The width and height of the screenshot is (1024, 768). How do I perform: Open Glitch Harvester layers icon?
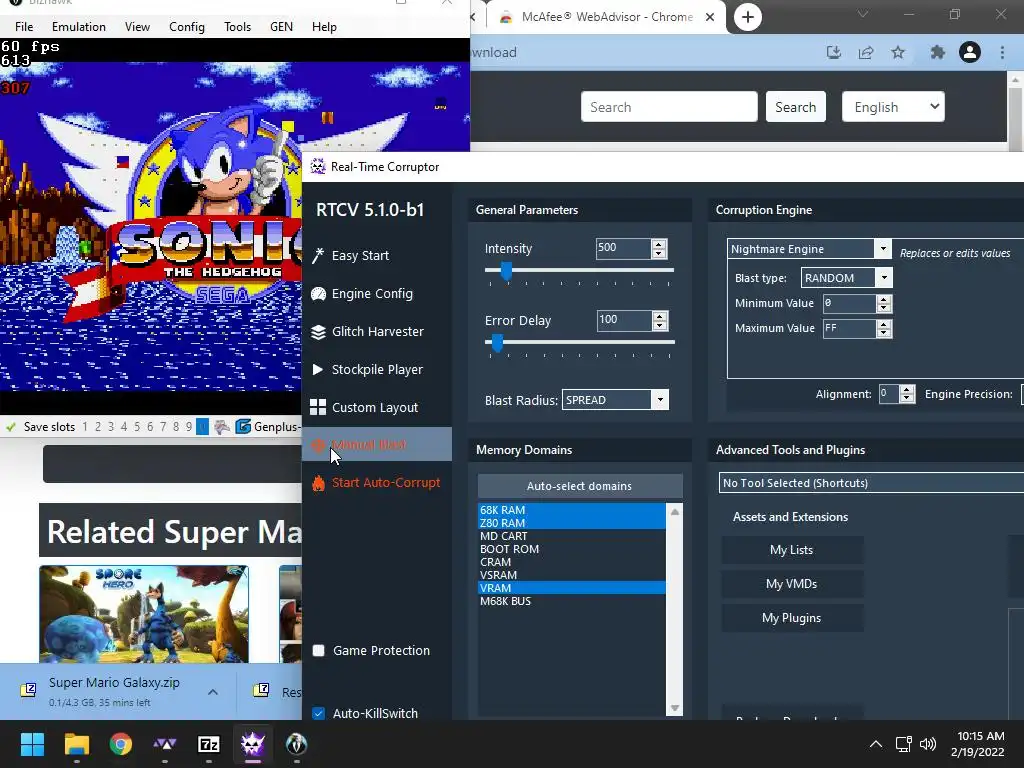(x=318, y=332)
